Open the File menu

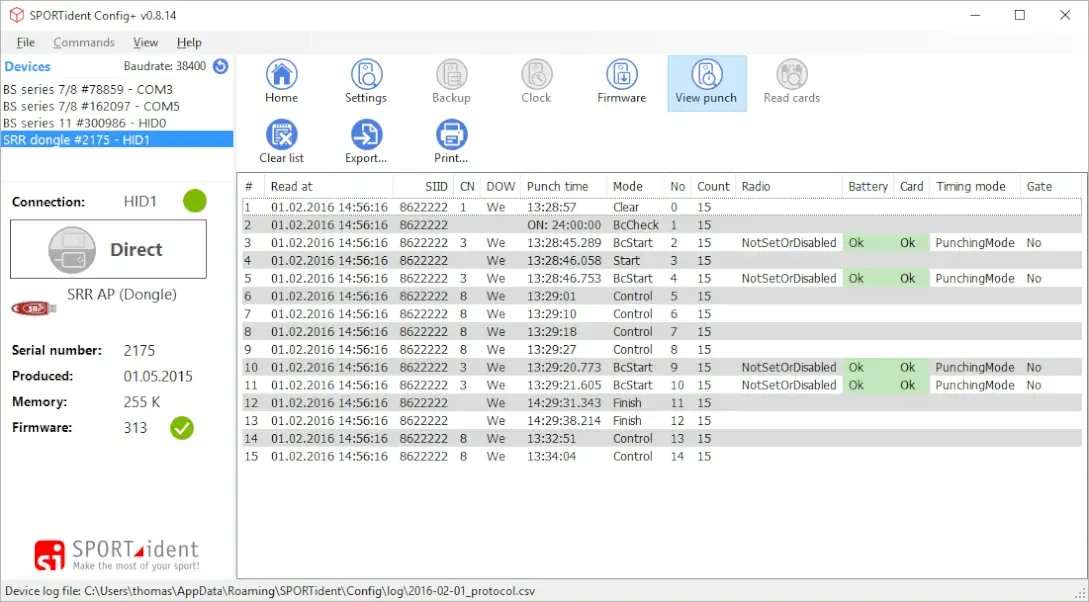[x=25, y=42]
